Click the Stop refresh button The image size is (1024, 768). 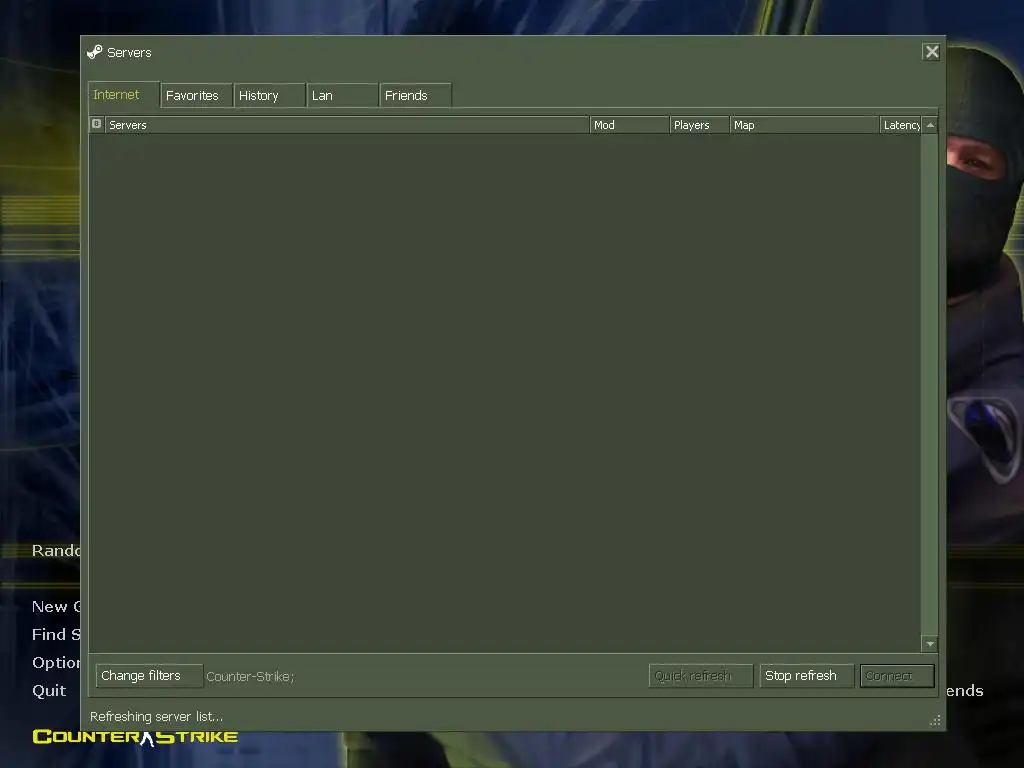807,676
